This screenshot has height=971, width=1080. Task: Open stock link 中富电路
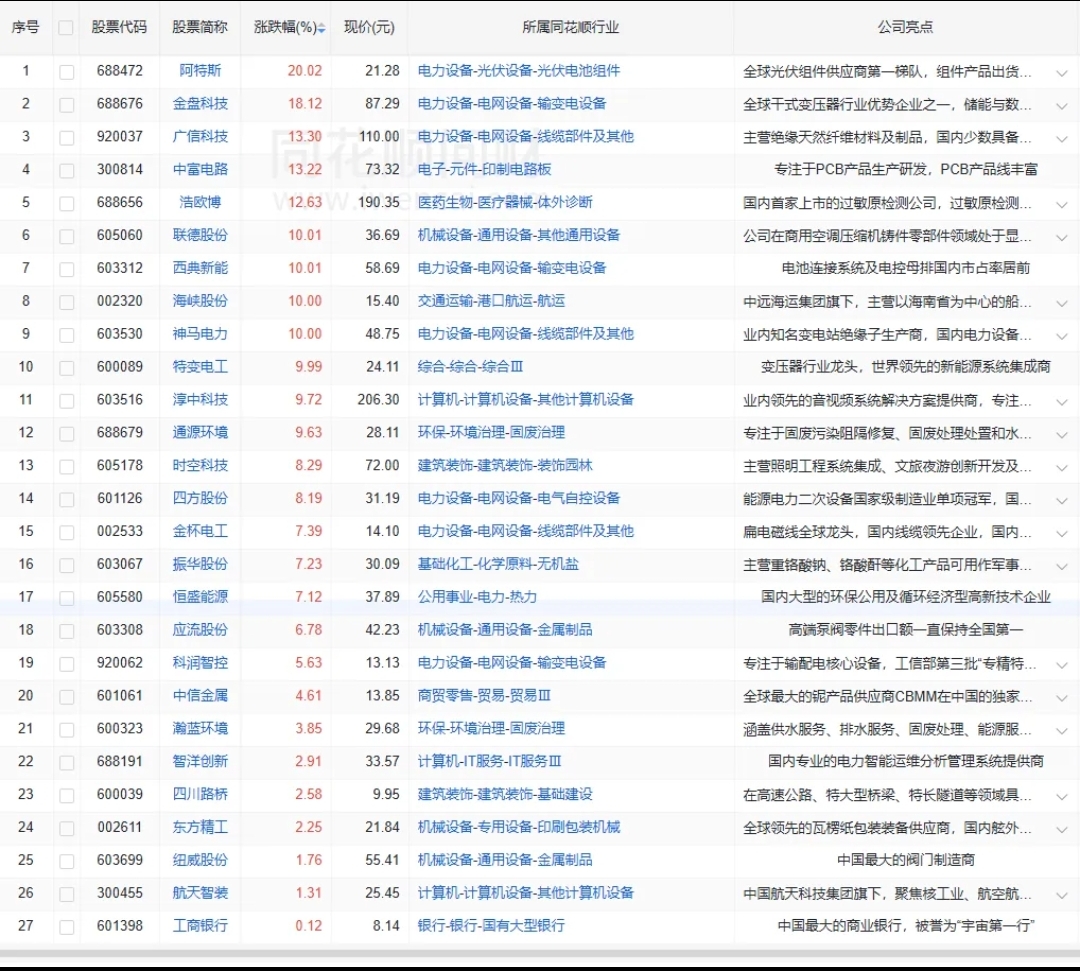200,169
